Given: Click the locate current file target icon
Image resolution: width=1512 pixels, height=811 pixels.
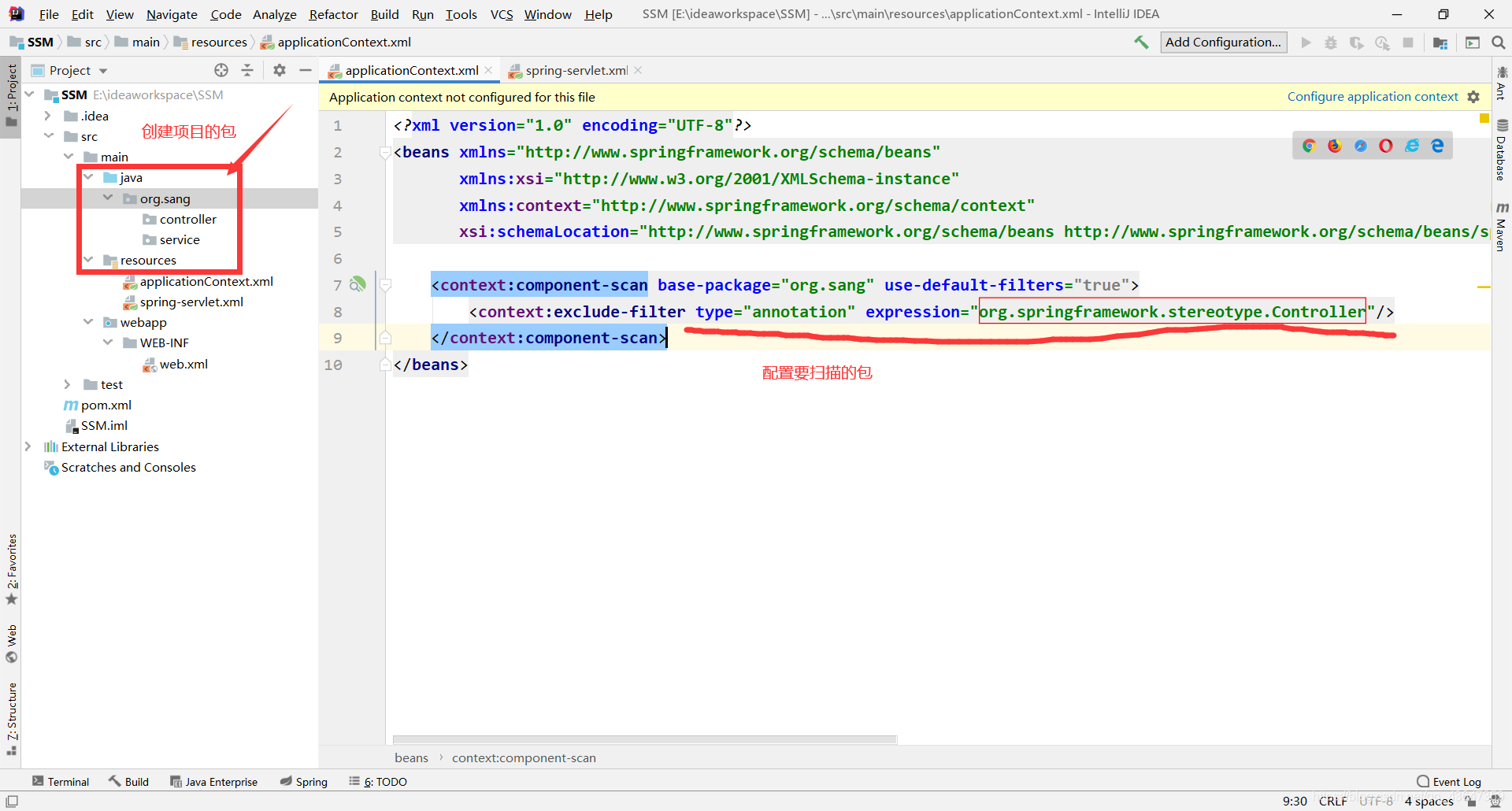Looking at the screenshot, I should pyautogui.click(x=221, y=70).
